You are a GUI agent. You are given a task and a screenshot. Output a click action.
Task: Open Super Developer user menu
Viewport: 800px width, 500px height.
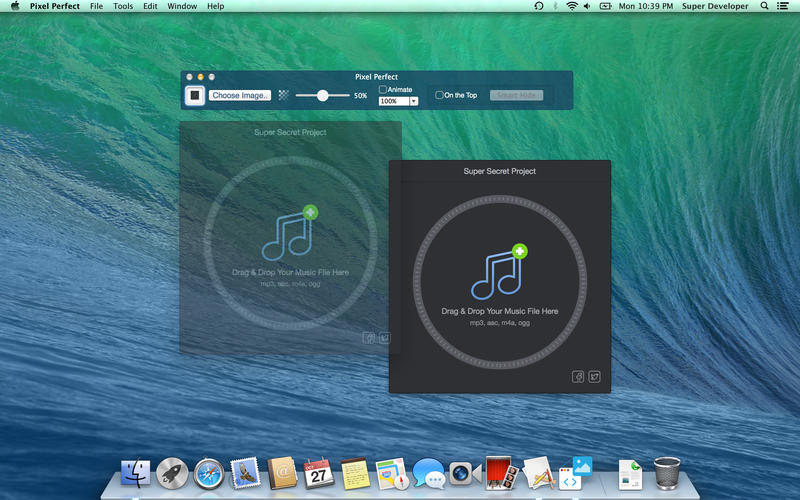point(714,6)
